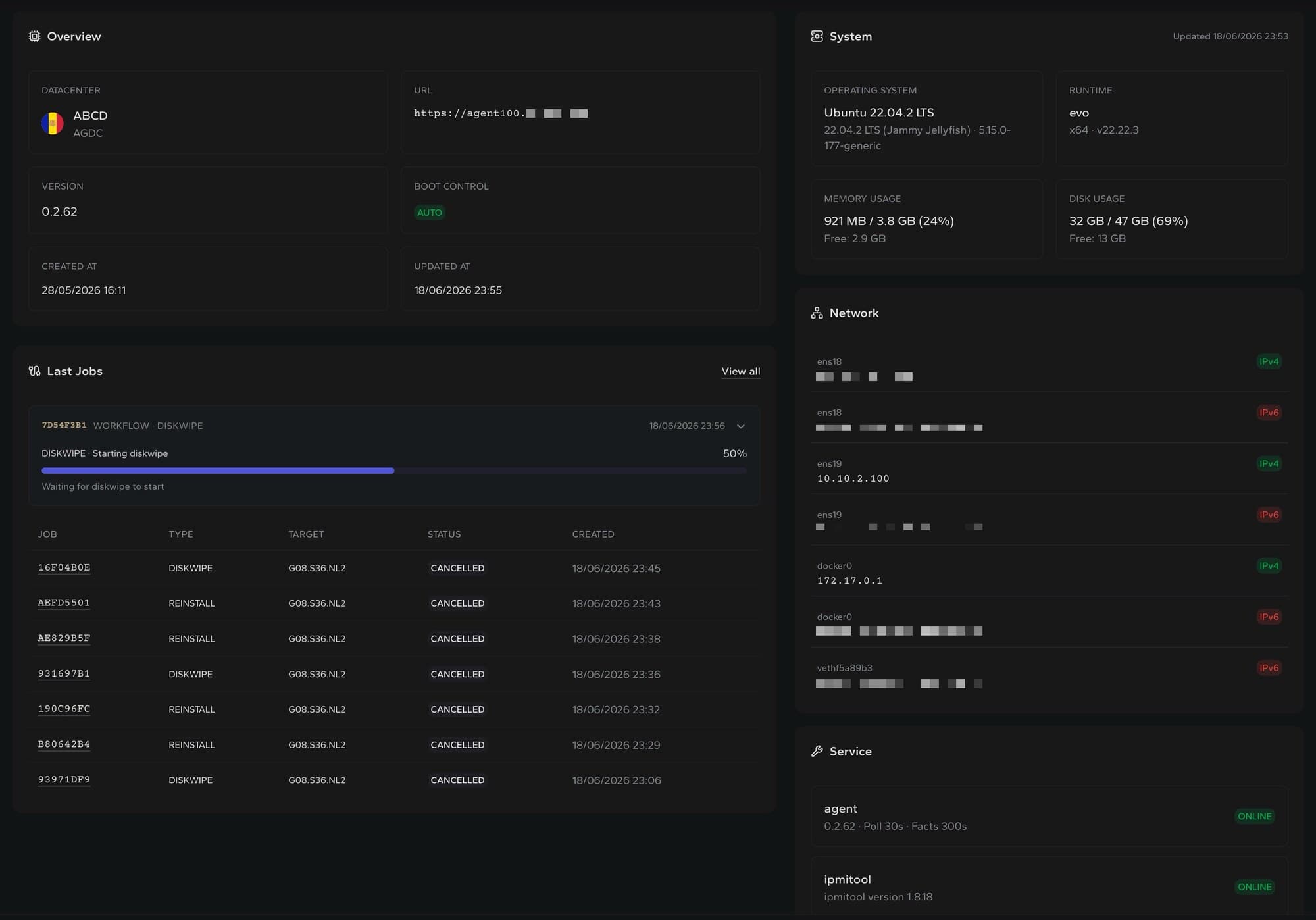Click the ipmitool service card title
Viewport: 1316px width, 920px height.
[848, 880]
